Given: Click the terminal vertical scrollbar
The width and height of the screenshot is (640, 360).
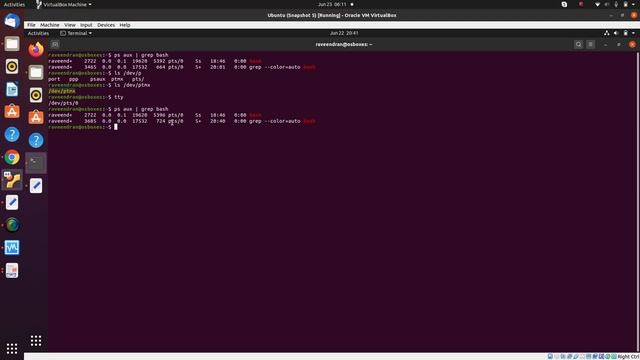Looking at the screenshot, I should (637, 202).
